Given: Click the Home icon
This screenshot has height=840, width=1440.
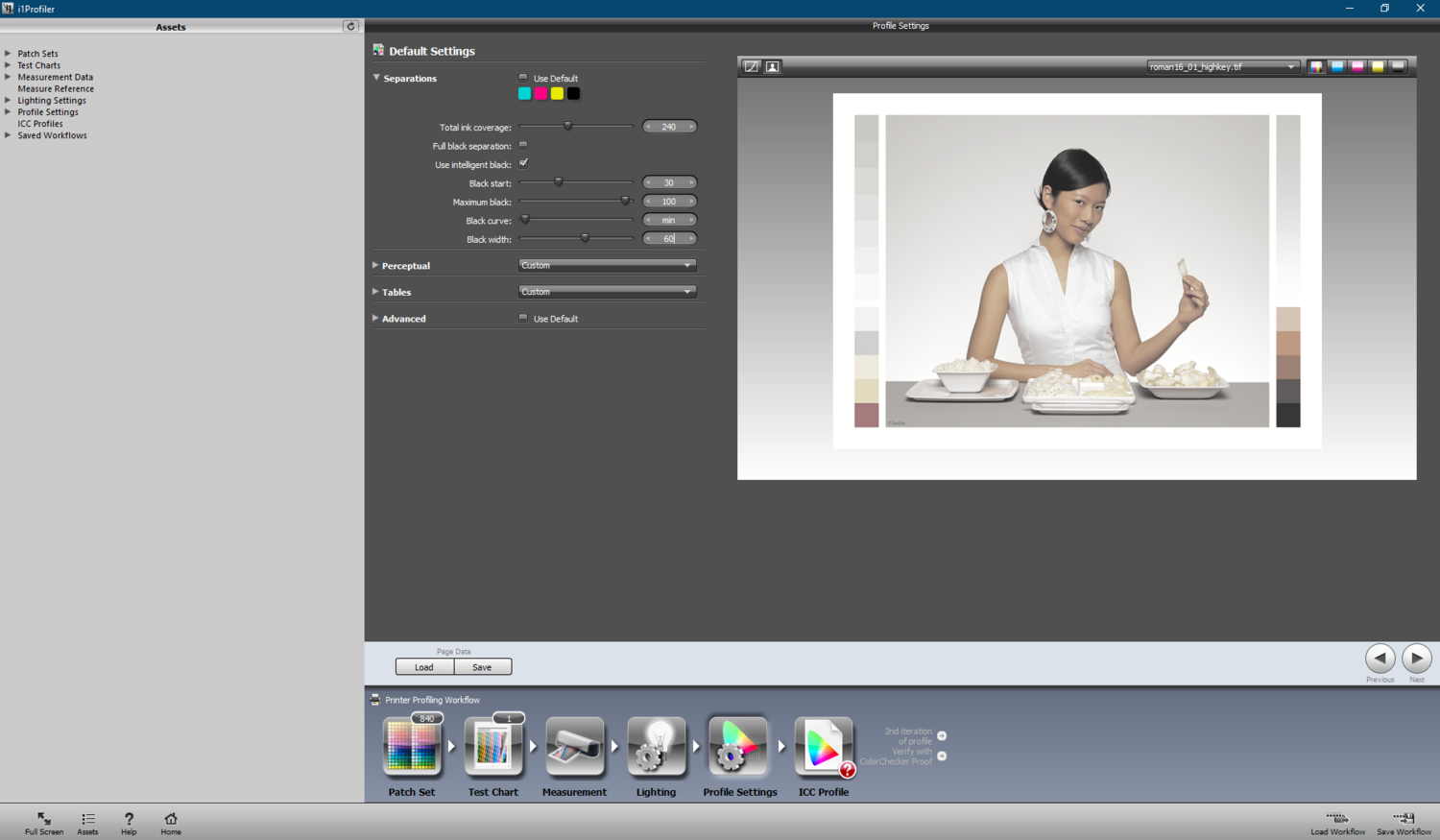Looking at the screenshot, I should pyautogui.click(x=171, y=823).
